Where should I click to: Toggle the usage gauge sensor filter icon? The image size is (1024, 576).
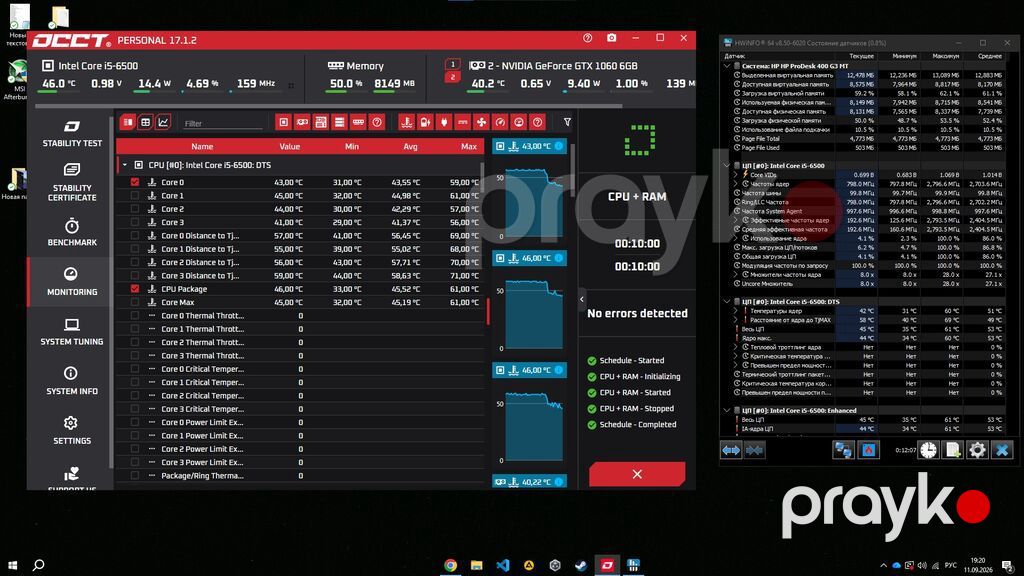point(519,122)
